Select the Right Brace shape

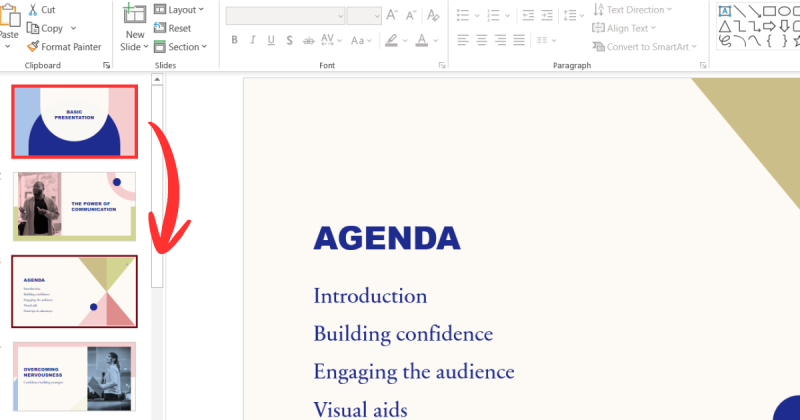pos(784,40)
